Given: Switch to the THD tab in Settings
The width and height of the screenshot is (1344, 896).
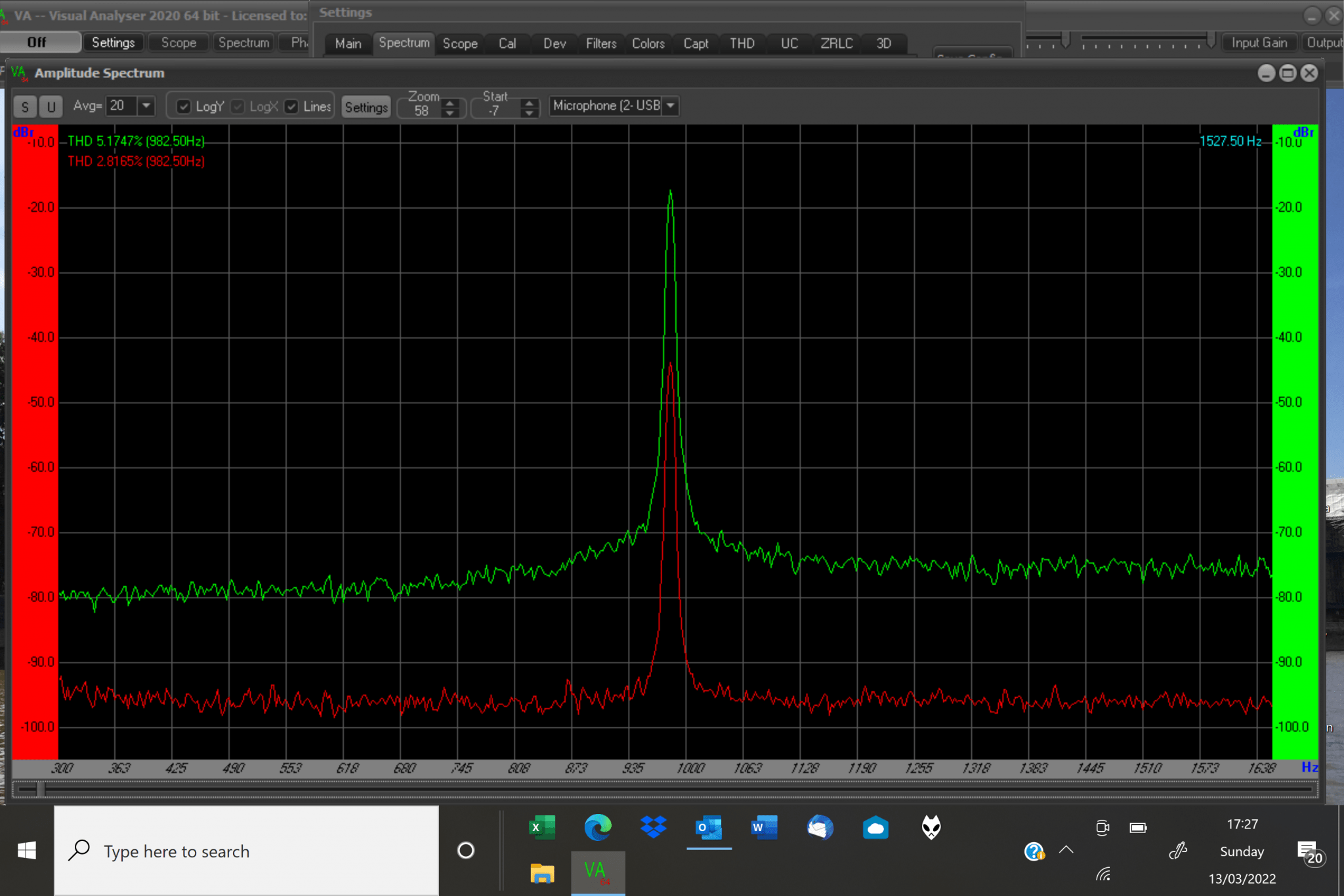Looking at the screenshot, I should click(x=742, y=43).
